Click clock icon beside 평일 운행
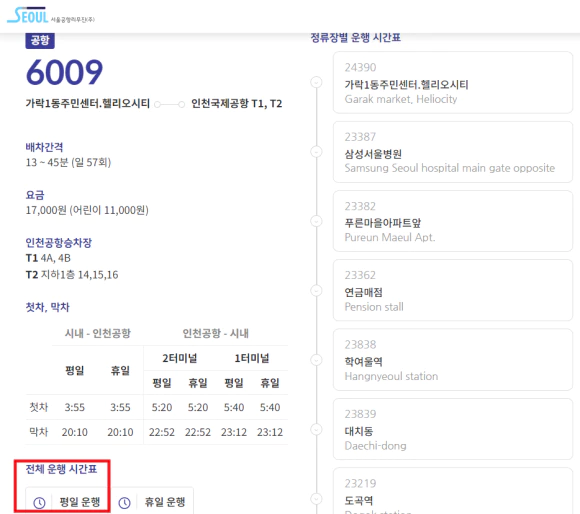 point(39,503)
